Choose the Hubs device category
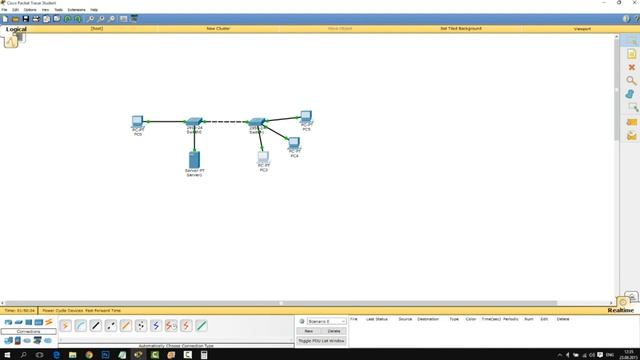Screen dimensions: 640x360 [29, 322]
